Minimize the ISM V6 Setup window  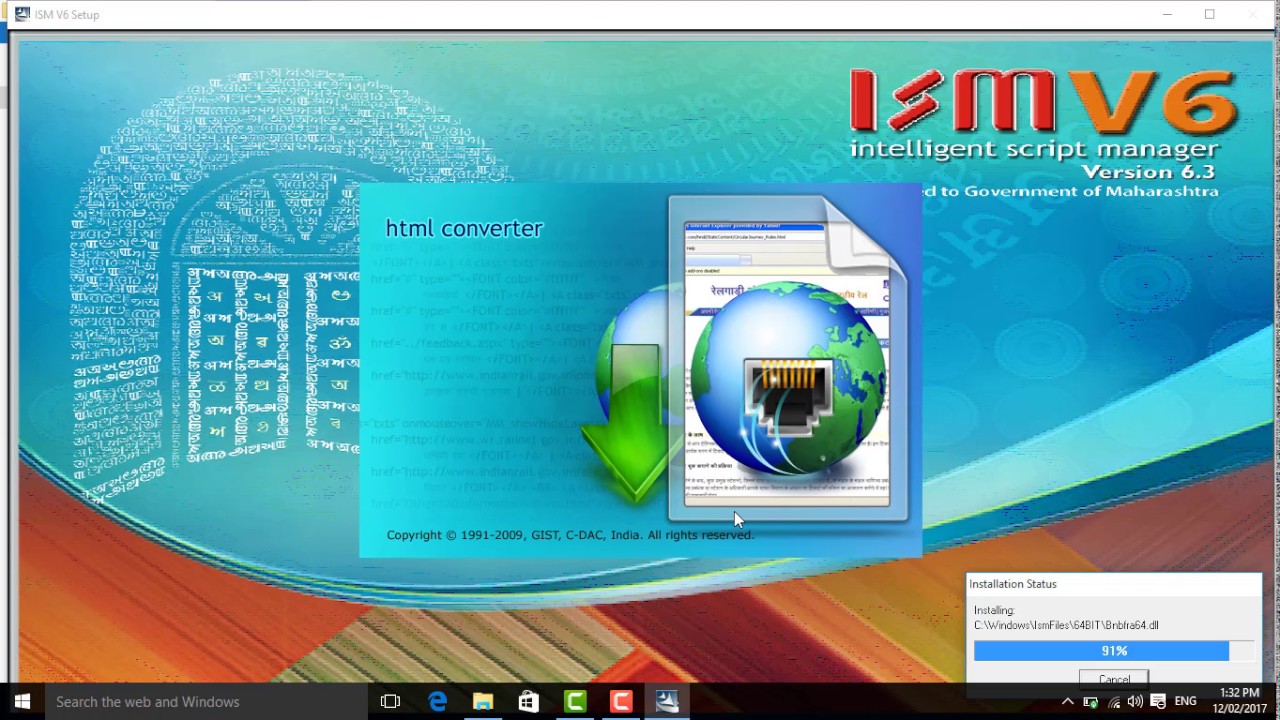coord(1167,14)
